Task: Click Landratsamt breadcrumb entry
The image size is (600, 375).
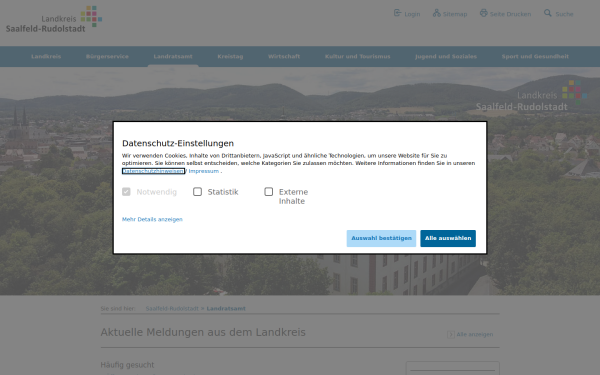Action: [x=226, y=308]
